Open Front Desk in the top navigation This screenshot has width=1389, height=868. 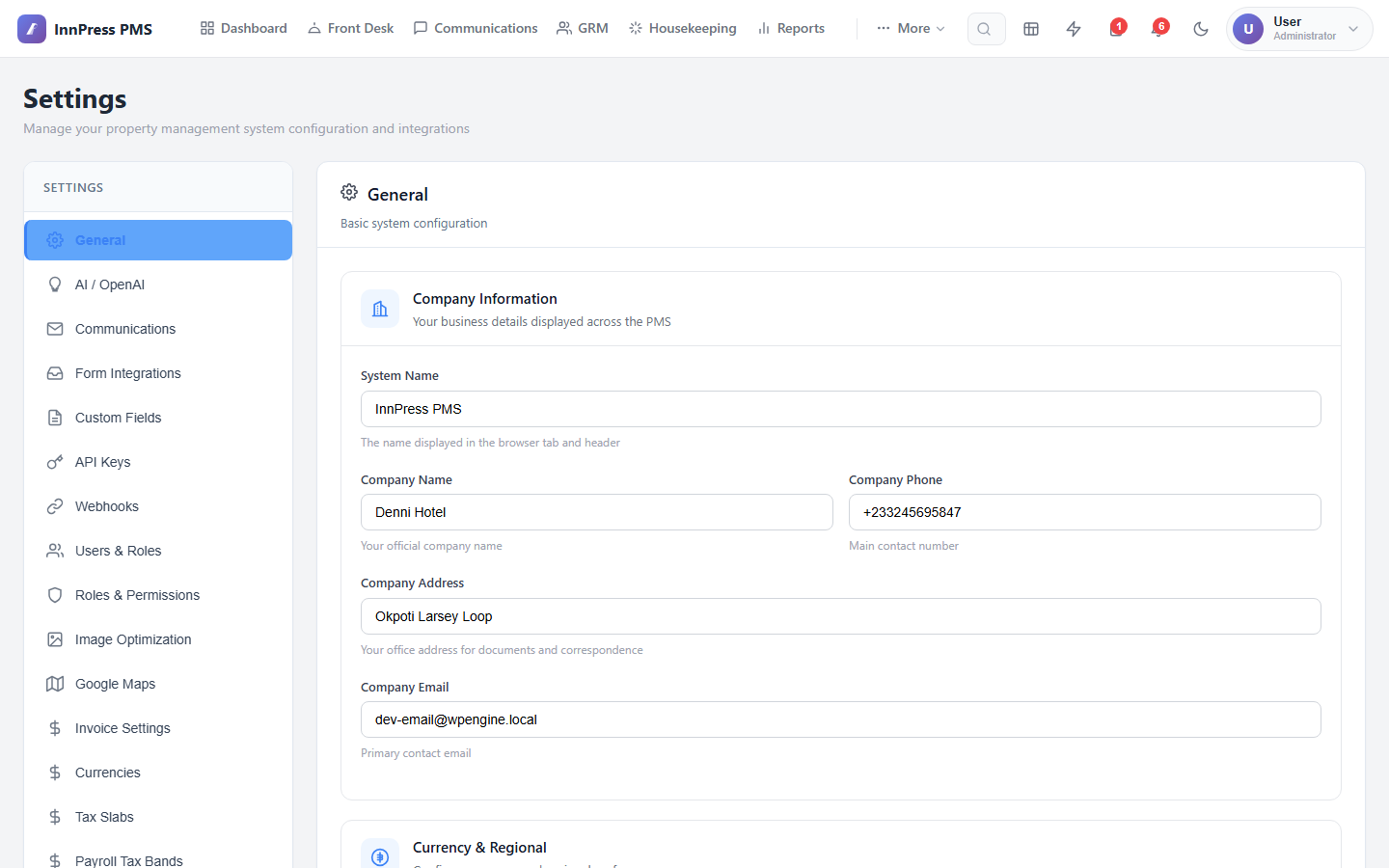point(350,29)
